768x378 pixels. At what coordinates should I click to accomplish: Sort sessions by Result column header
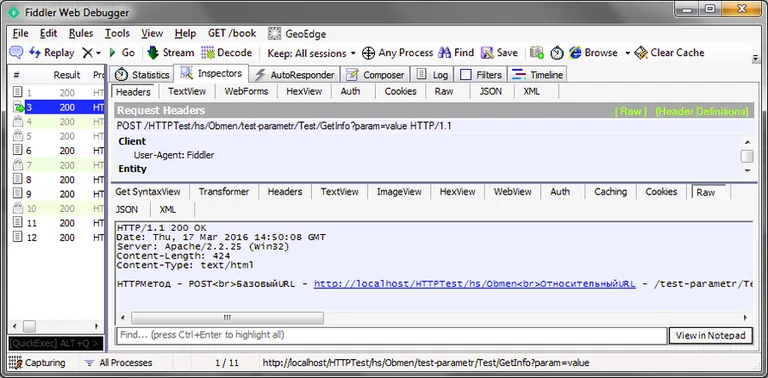click(x=67, y=75)
